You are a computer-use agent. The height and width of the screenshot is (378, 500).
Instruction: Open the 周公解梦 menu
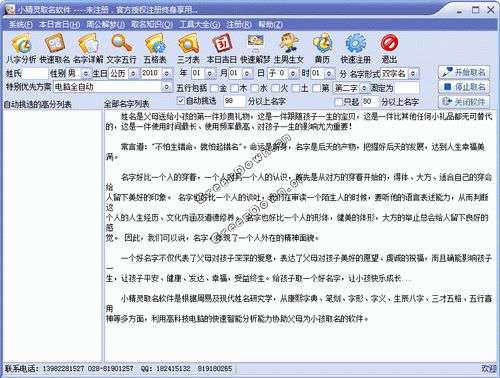105,24
